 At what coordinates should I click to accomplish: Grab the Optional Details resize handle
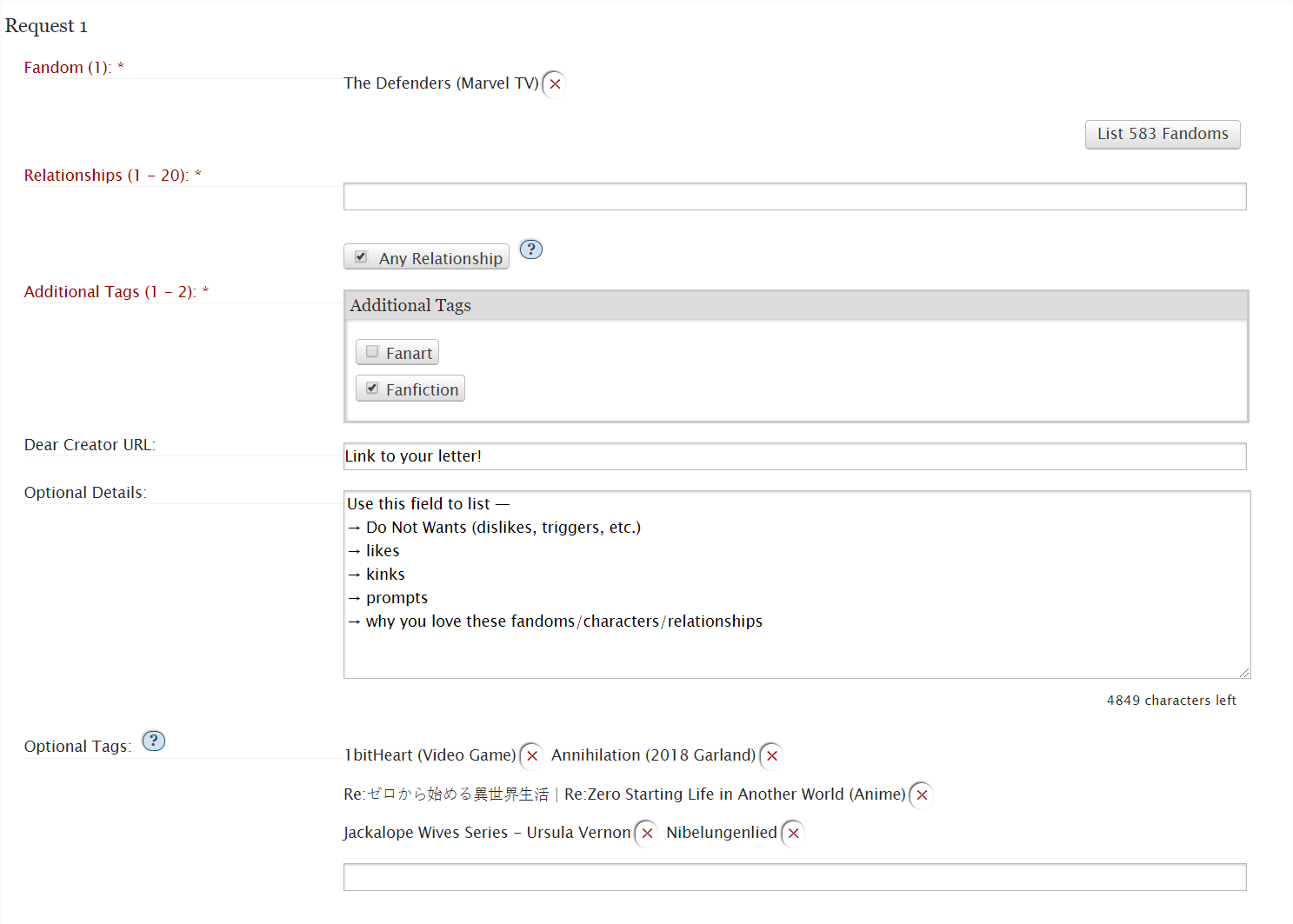click(1244, 672)
